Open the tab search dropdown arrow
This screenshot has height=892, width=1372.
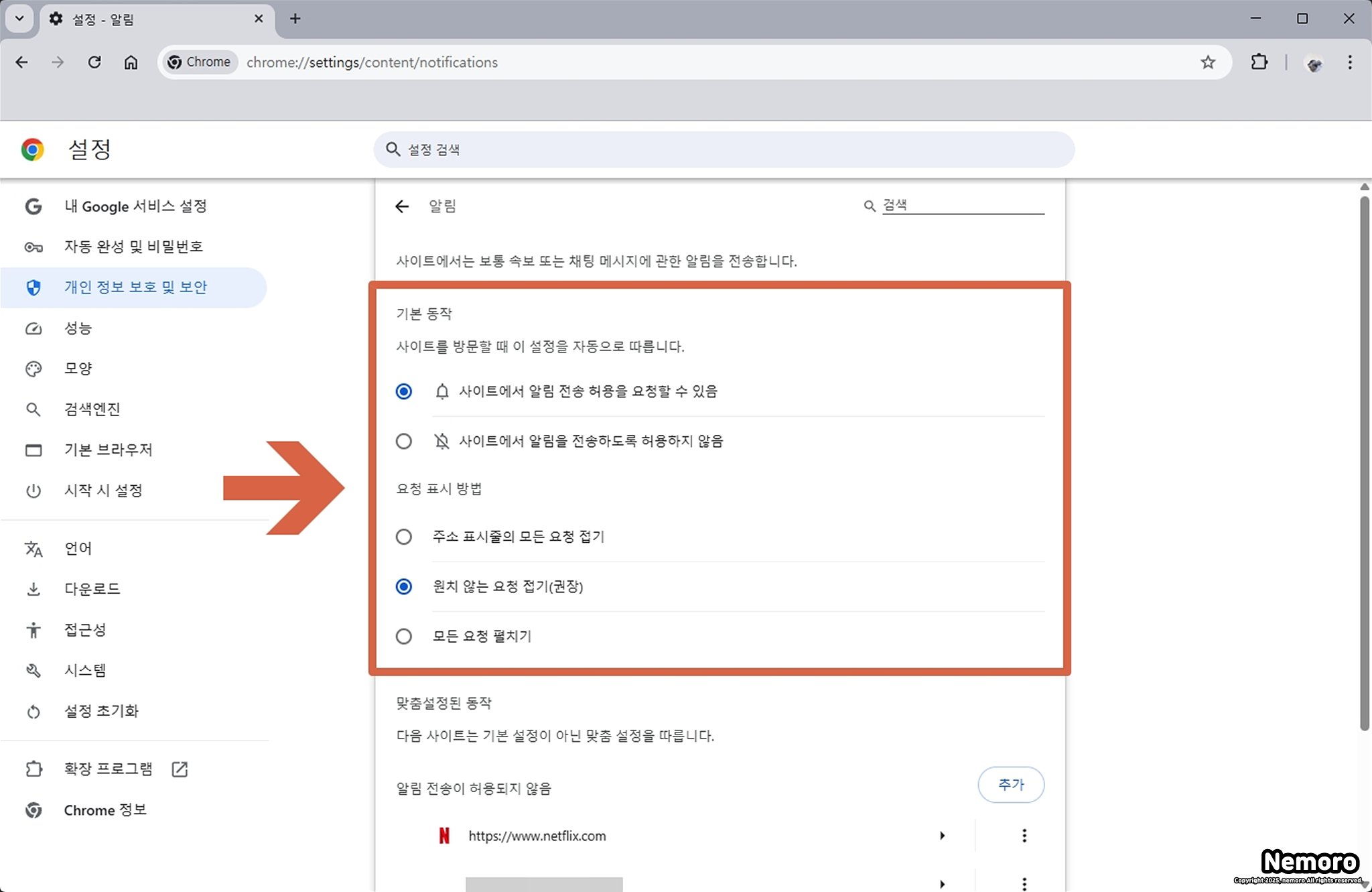19,19
